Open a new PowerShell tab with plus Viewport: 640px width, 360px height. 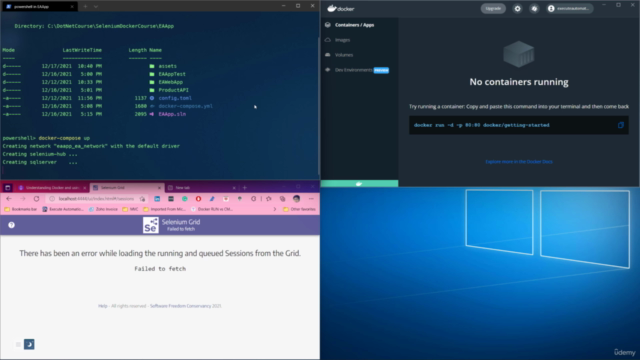[85, 7]
